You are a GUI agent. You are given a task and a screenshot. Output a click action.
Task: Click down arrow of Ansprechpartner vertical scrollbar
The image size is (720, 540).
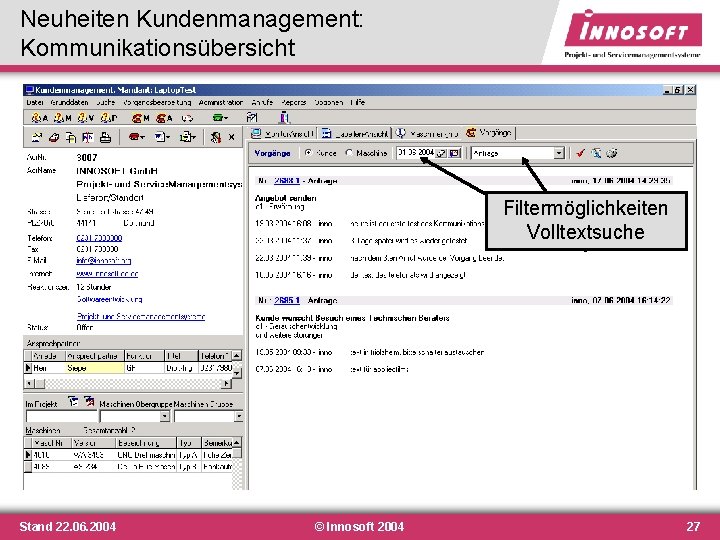coord(236,373)
